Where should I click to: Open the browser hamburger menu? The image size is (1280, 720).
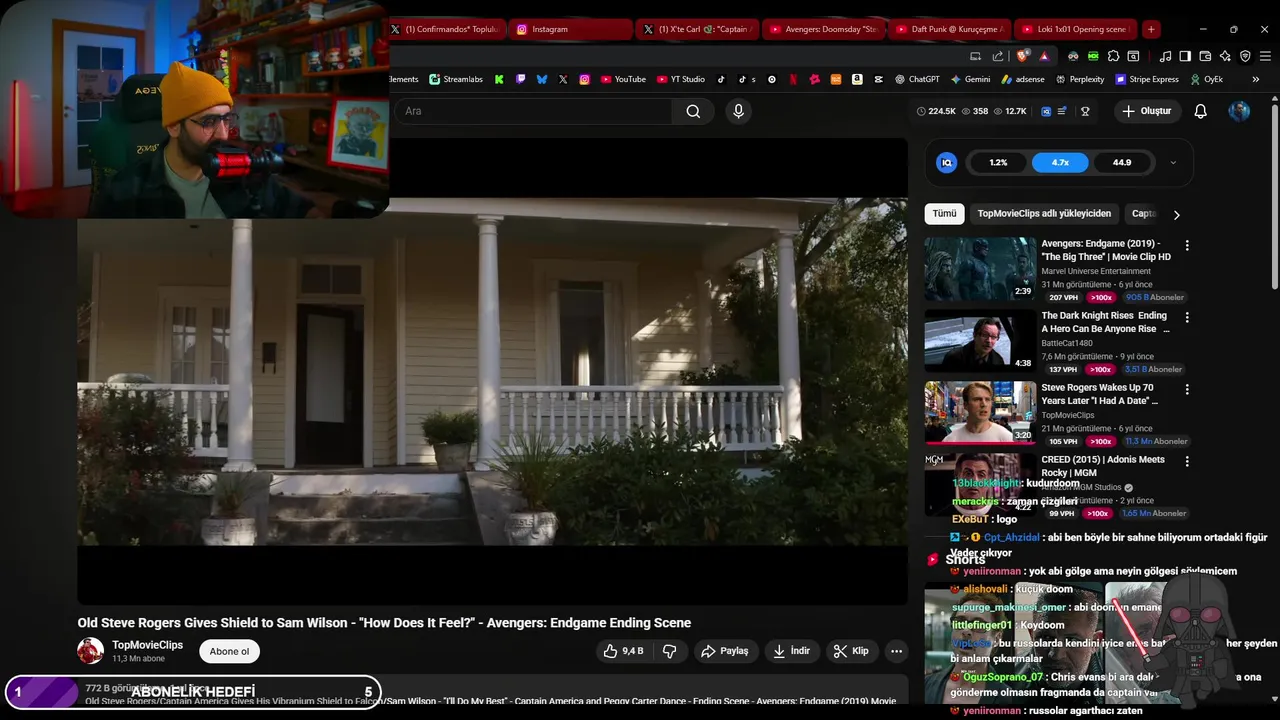point(1265,56)
